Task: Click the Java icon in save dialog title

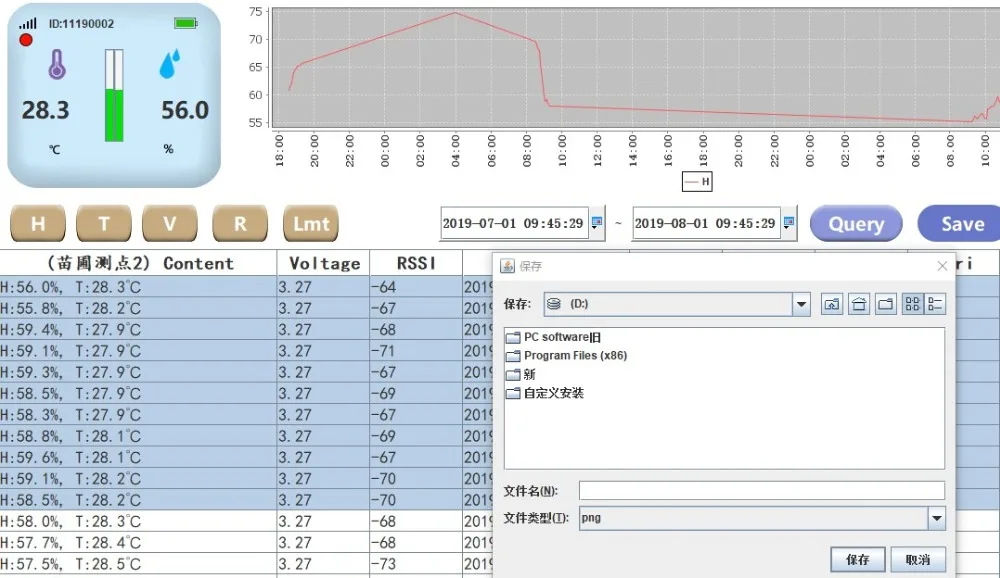Action: click(508, 266)
